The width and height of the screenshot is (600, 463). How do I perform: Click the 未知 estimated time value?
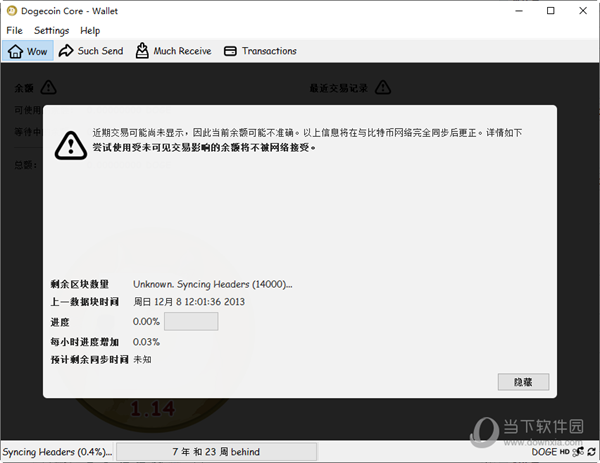coord(142,360)
